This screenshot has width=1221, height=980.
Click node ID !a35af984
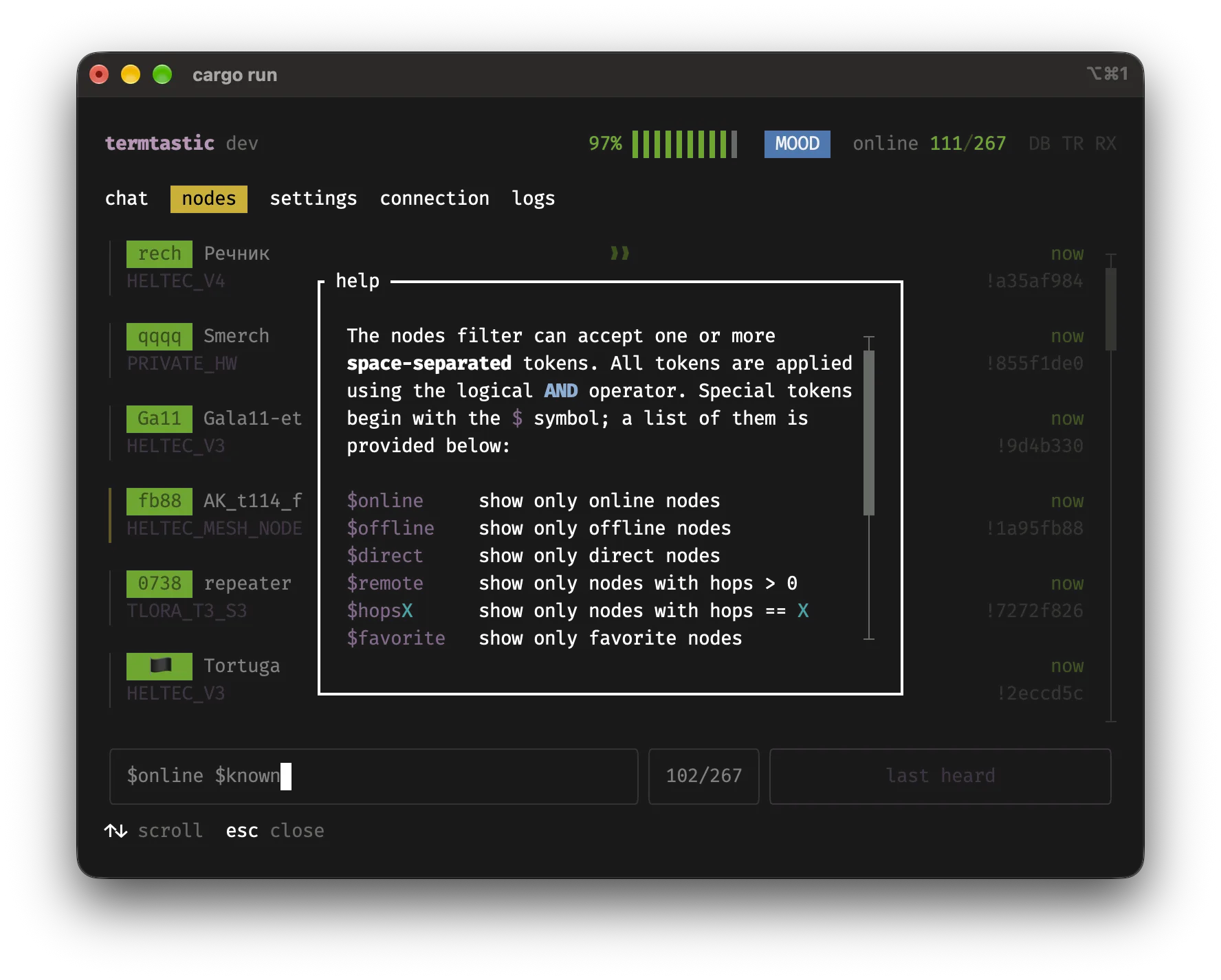[x=1035, y=281]
